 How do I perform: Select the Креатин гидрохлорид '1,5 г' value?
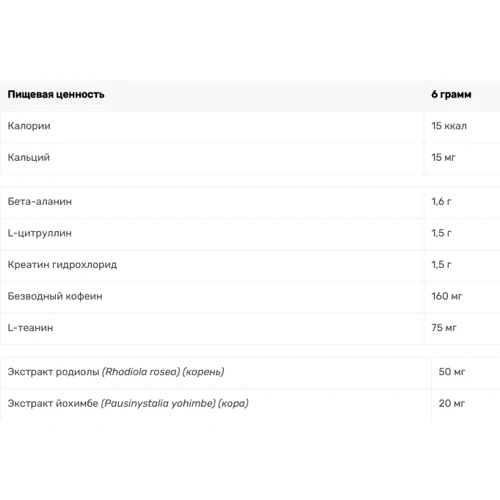tap(441, 265)
